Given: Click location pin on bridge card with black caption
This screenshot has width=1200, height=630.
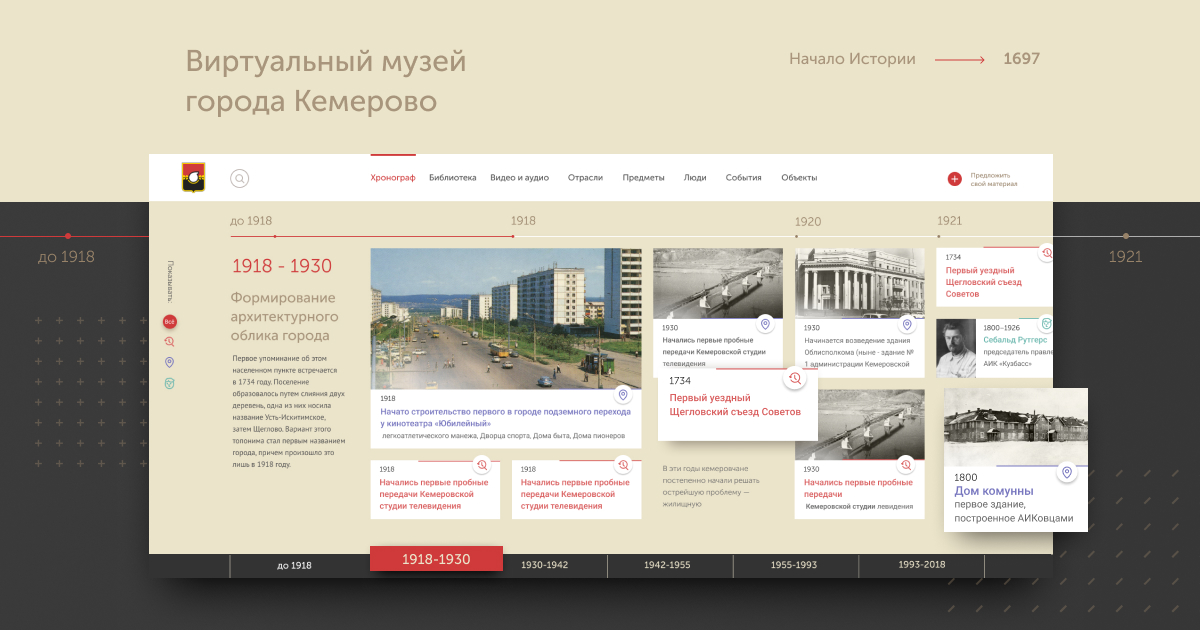Looking at the screenshot, I should coord(765,324).
